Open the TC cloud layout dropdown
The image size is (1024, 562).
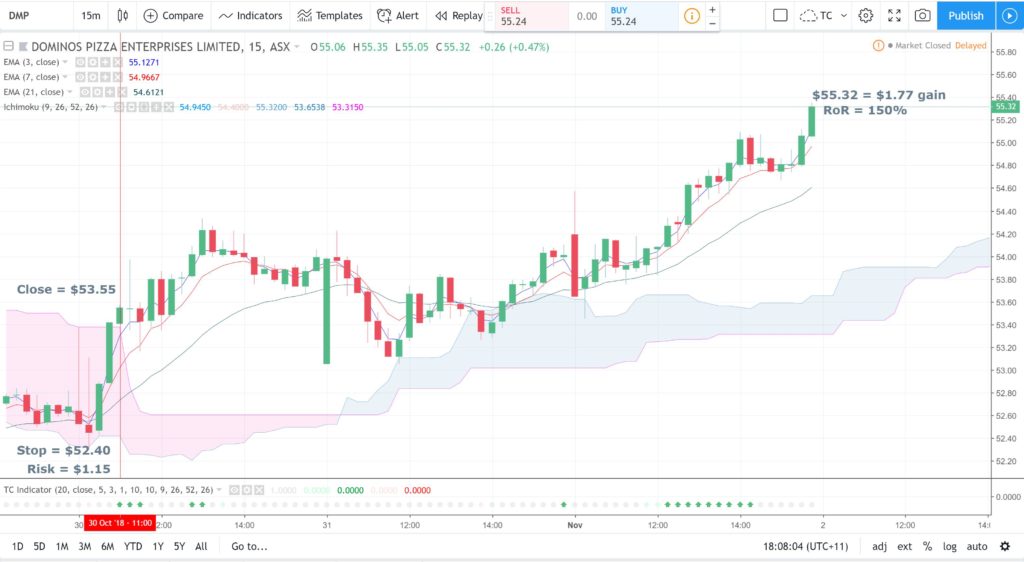(824, 16)
